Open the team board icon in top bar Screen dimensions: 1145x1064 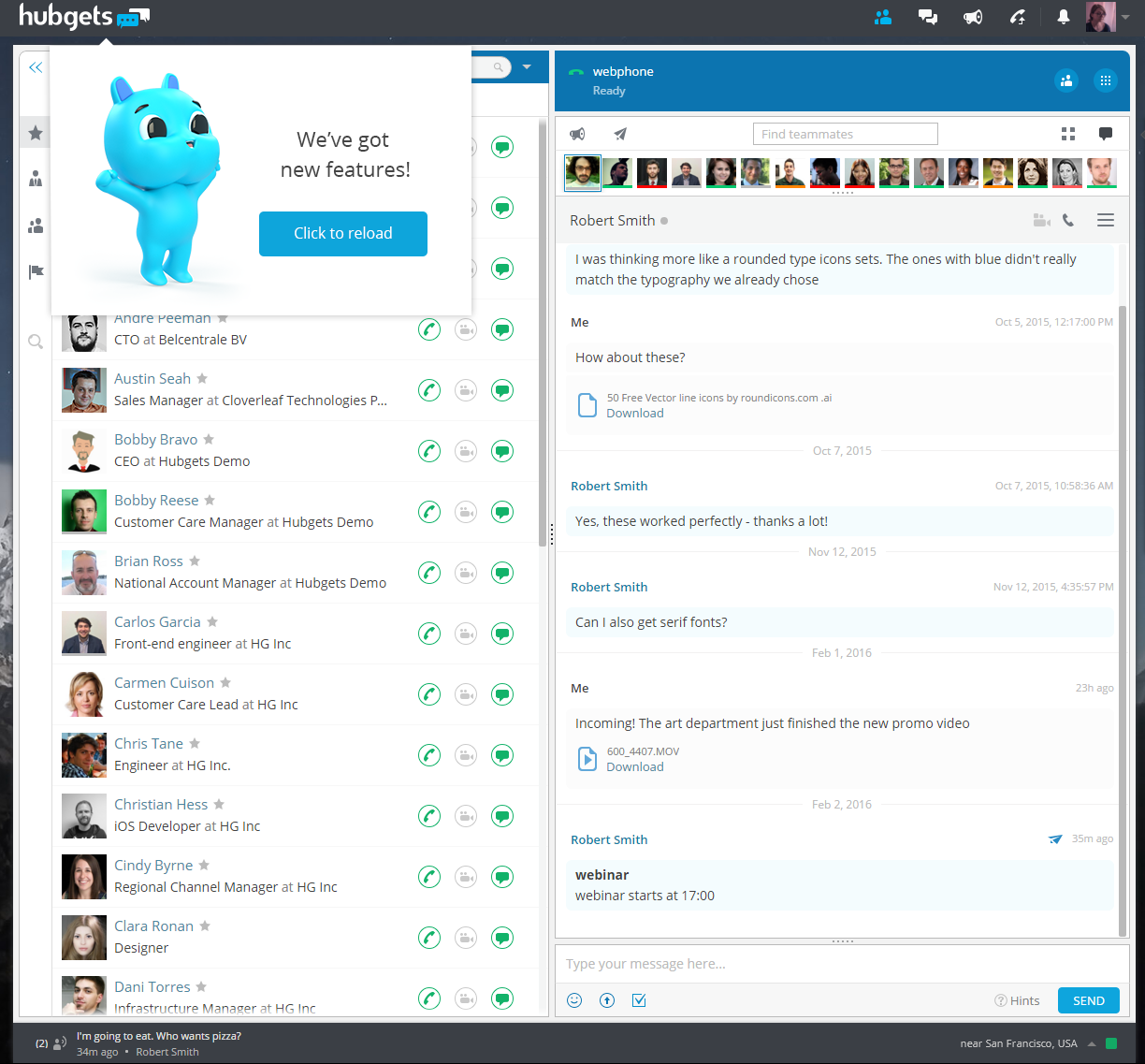click(x=883, y=17)
